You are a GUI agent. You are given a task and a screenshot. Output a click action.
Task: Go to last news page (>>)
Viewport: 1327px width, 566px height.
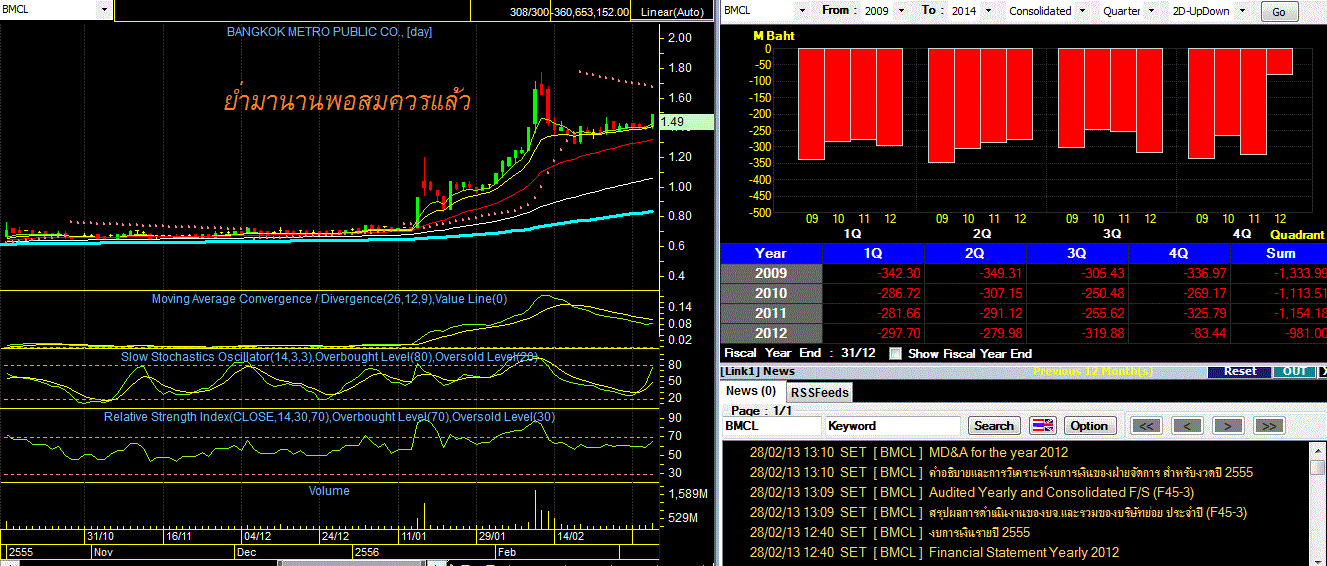click(1268, 426)
